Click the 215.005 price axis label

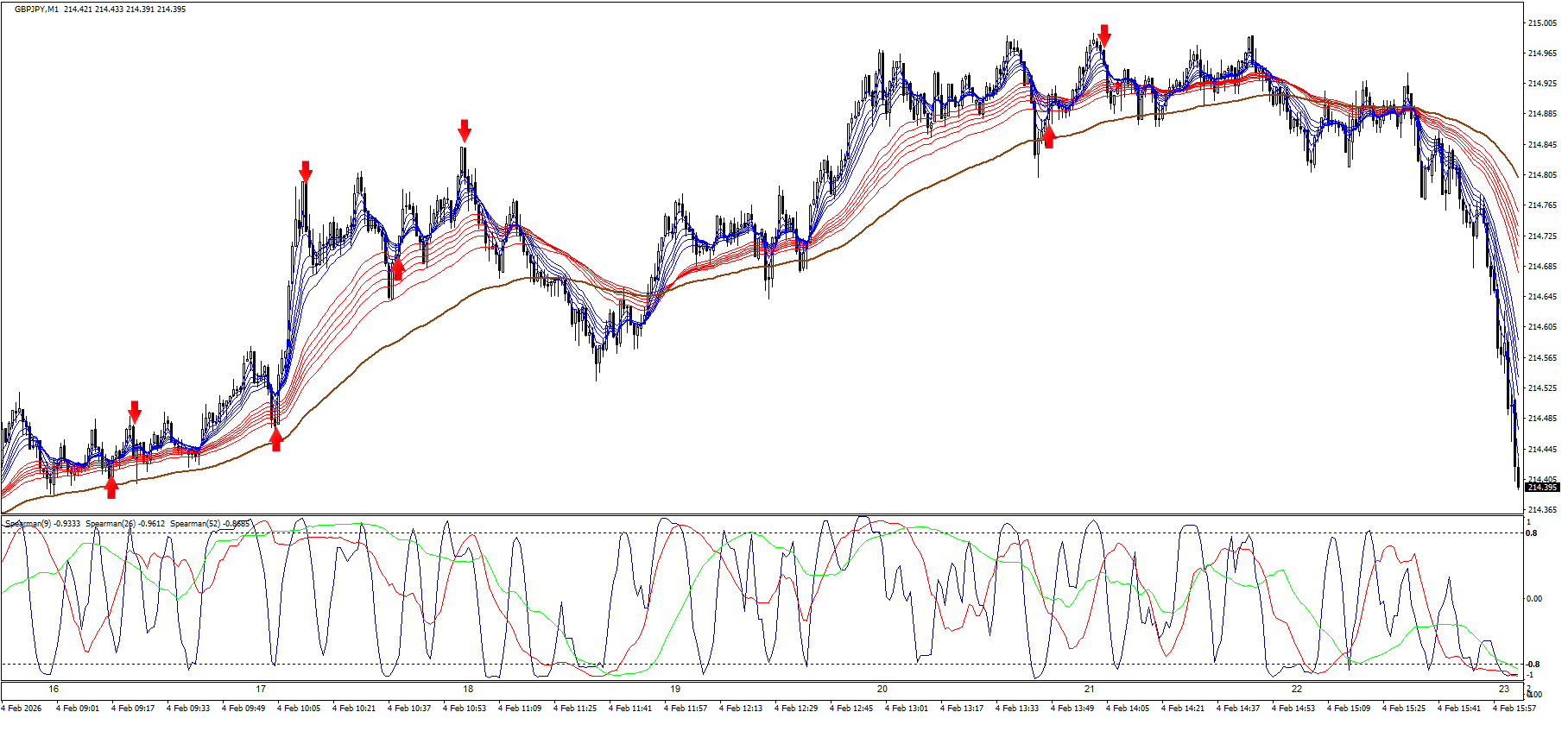coord(1542,23)
